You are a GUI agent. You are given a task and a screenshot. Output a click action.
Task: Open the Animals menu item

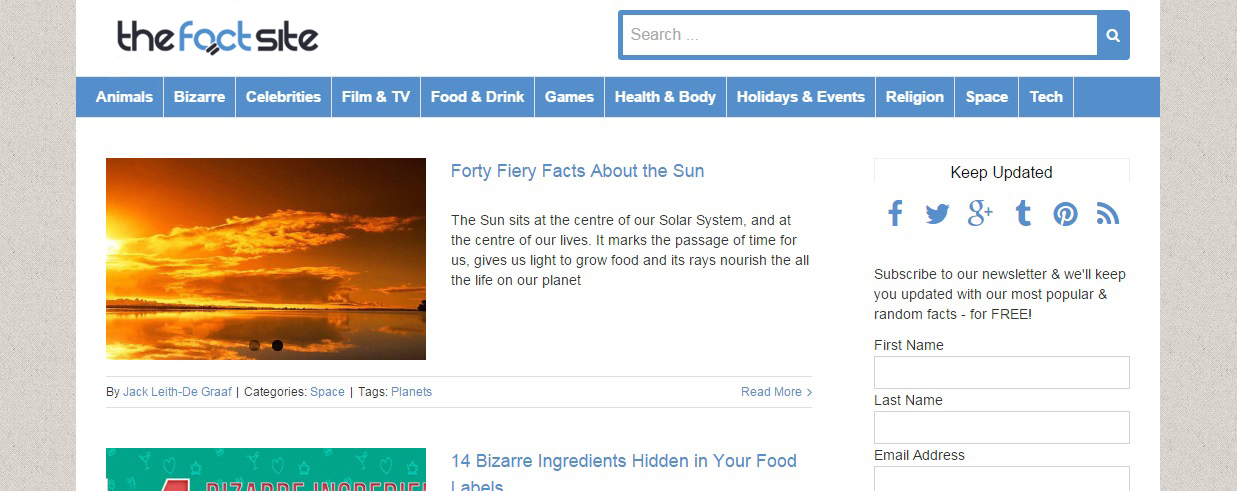click(x=124, y=97)
